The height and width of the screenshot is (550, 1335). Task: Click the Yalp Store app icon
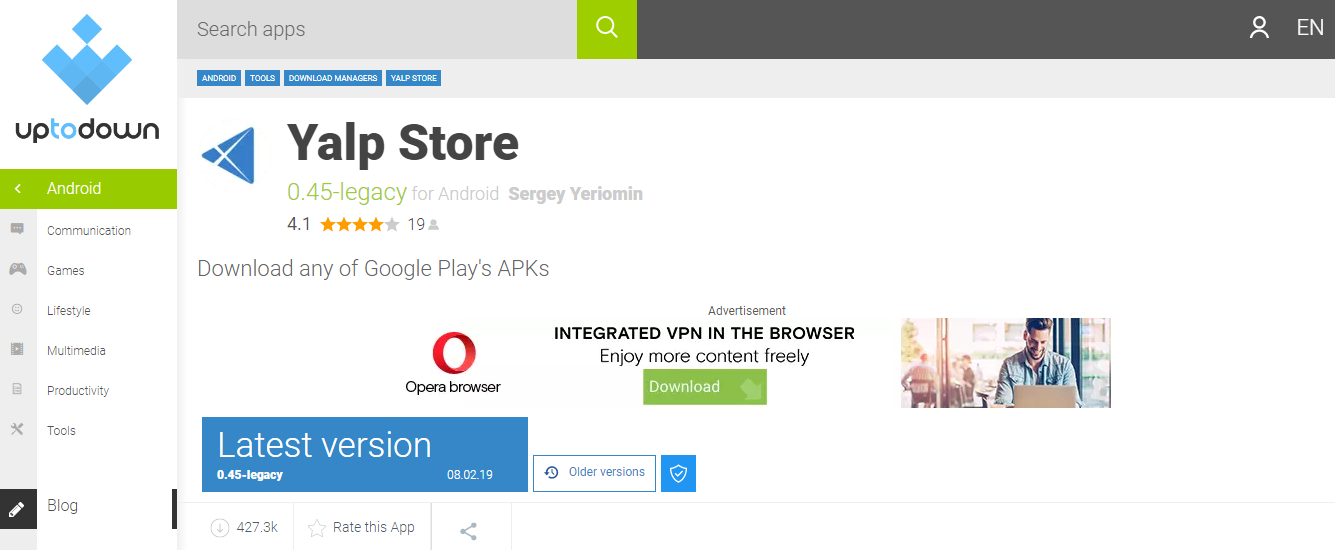click(x=229, y=155)
